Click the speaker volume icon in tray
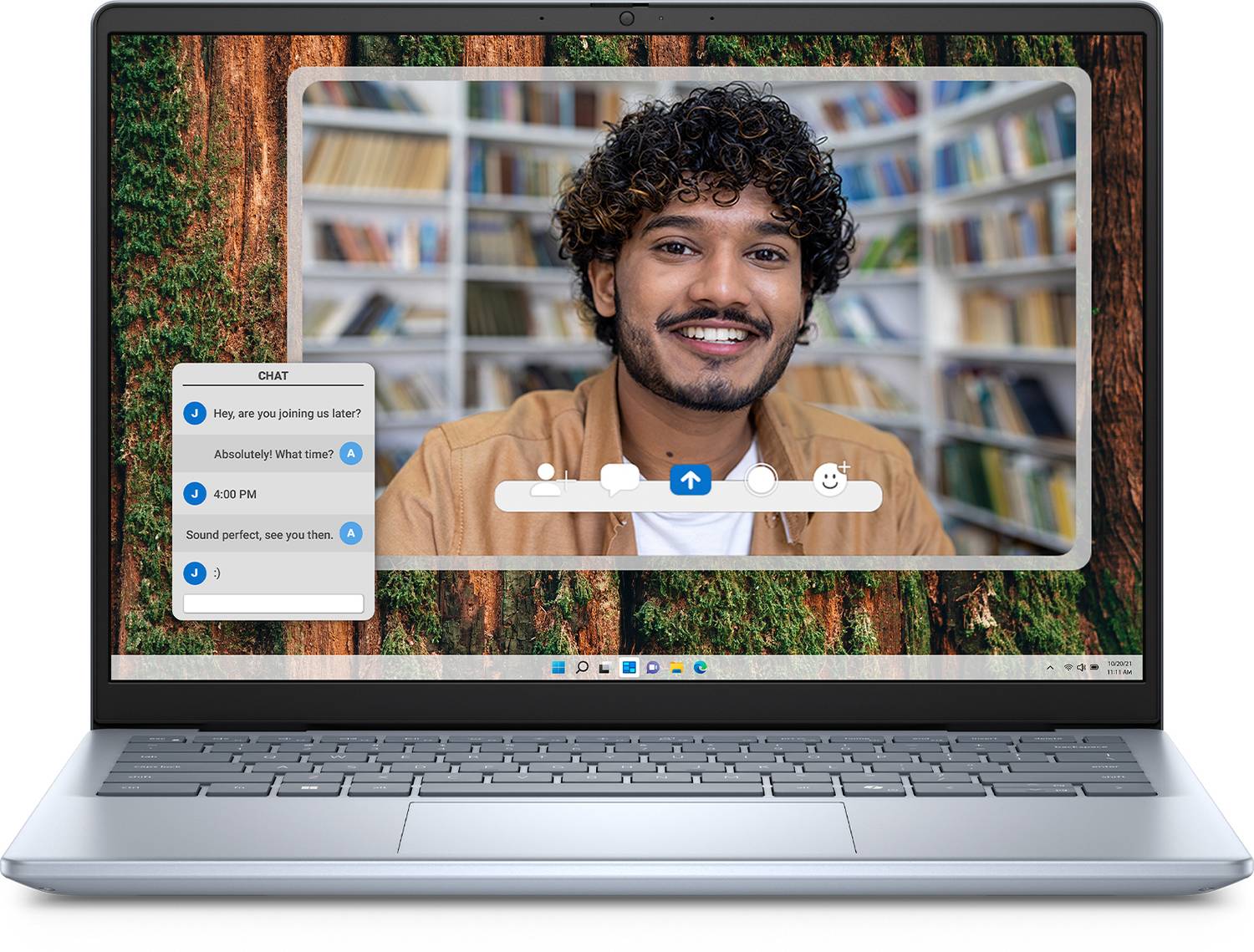This screenshot has height=952, width=1254. point(1081,667)
